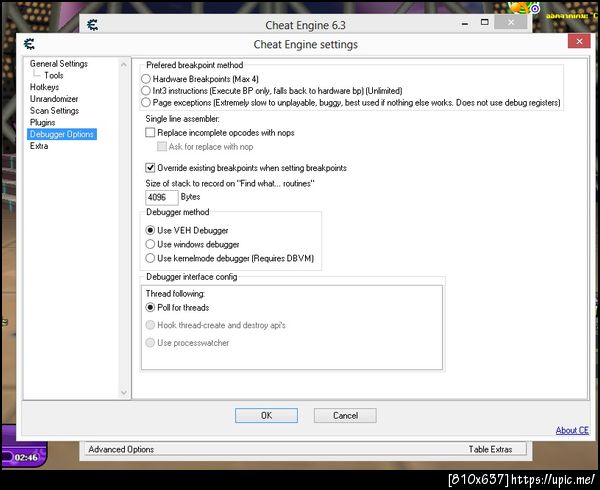Image resolution: width=600 pixels, height=490 pixels.
Task: Open the About CE link
Action: tap(572, 430)
